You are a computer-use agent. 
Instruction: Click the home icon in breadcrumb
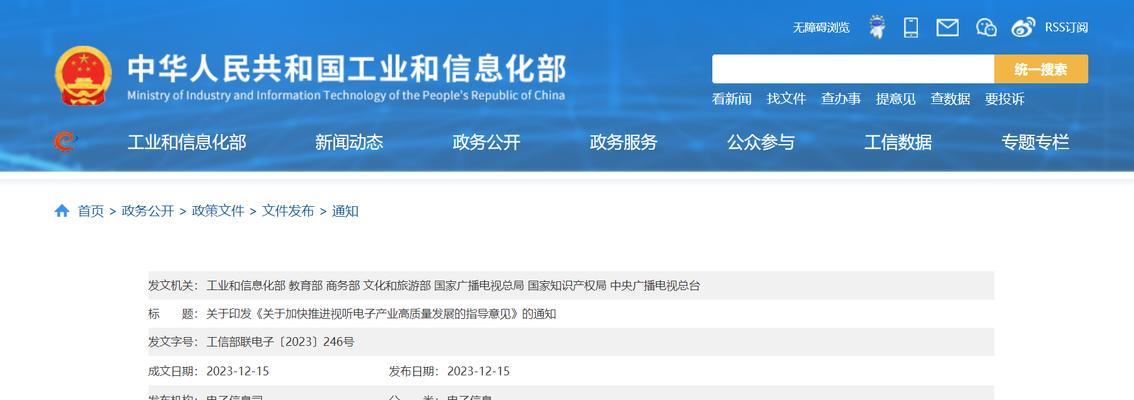click(62, 210)
